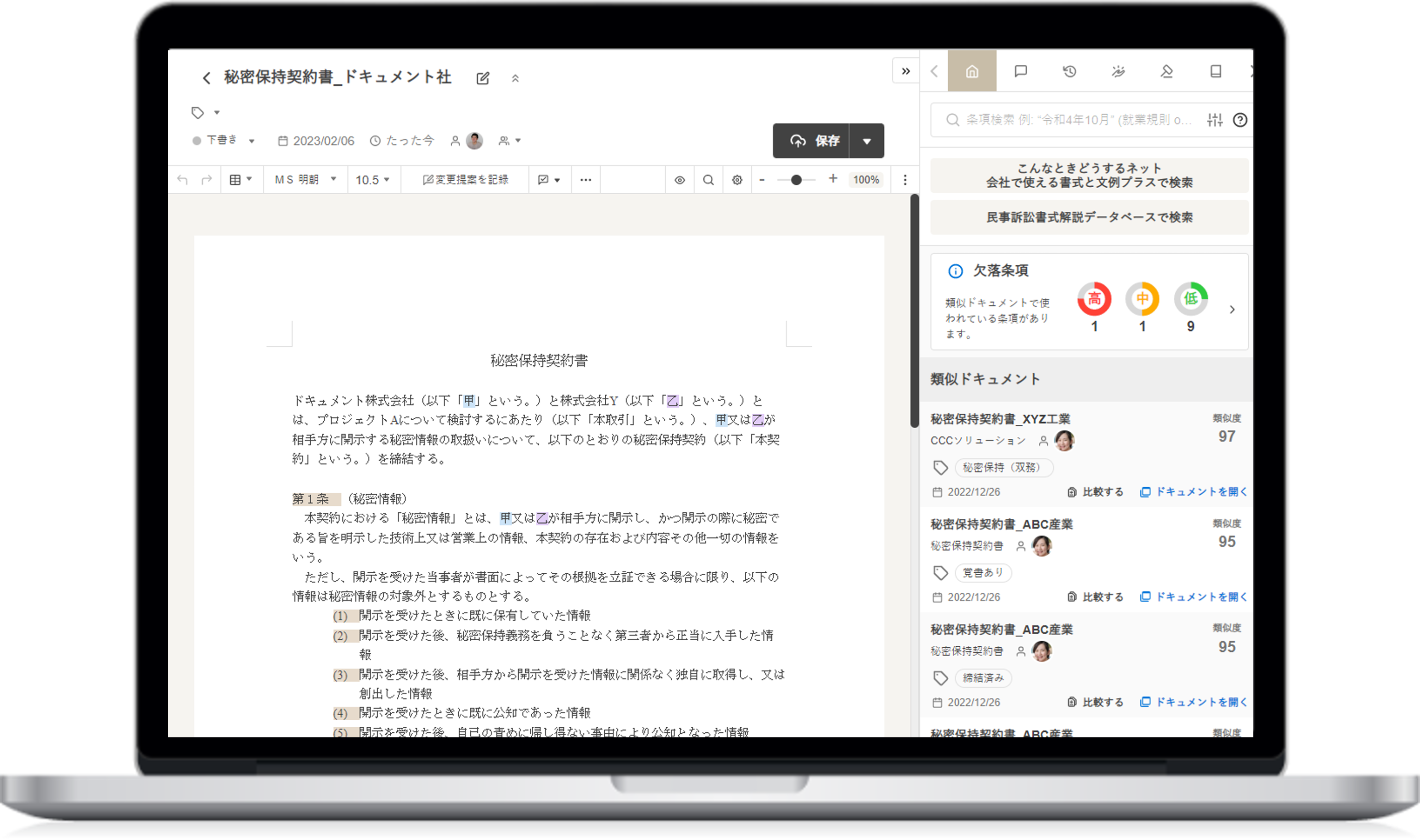The height and width of the screenshot is (840, 1420).
Task: Expand the save options arrow
Action: tap(866, 141)
